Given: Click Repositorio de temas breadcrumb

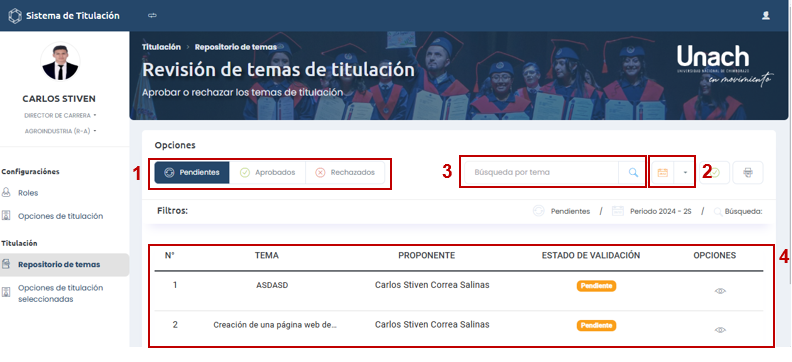Looking at the screenshot, I should [x=236, y=47].
